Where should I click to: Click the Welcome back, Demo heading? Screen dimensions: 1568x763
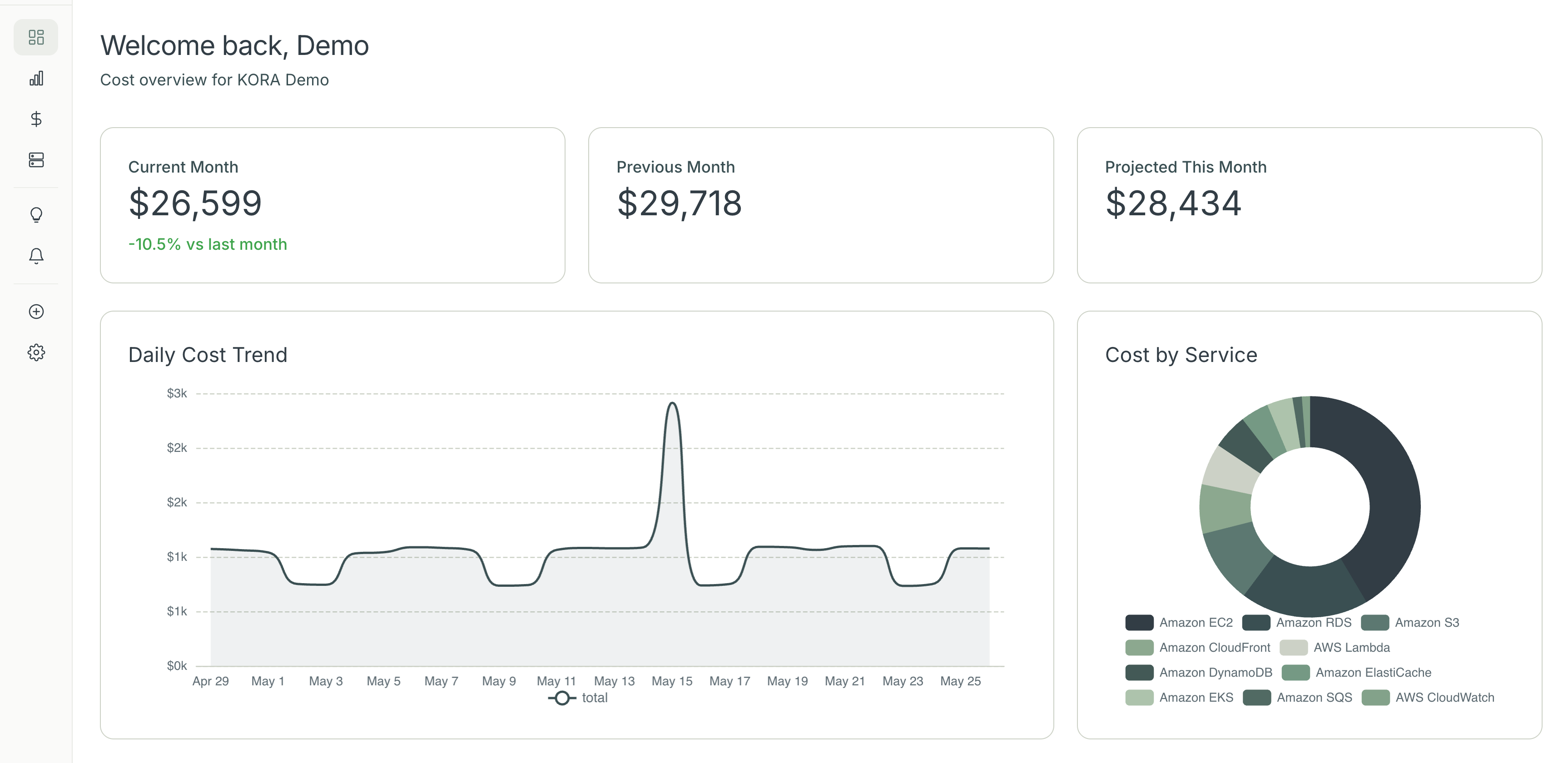234,45
